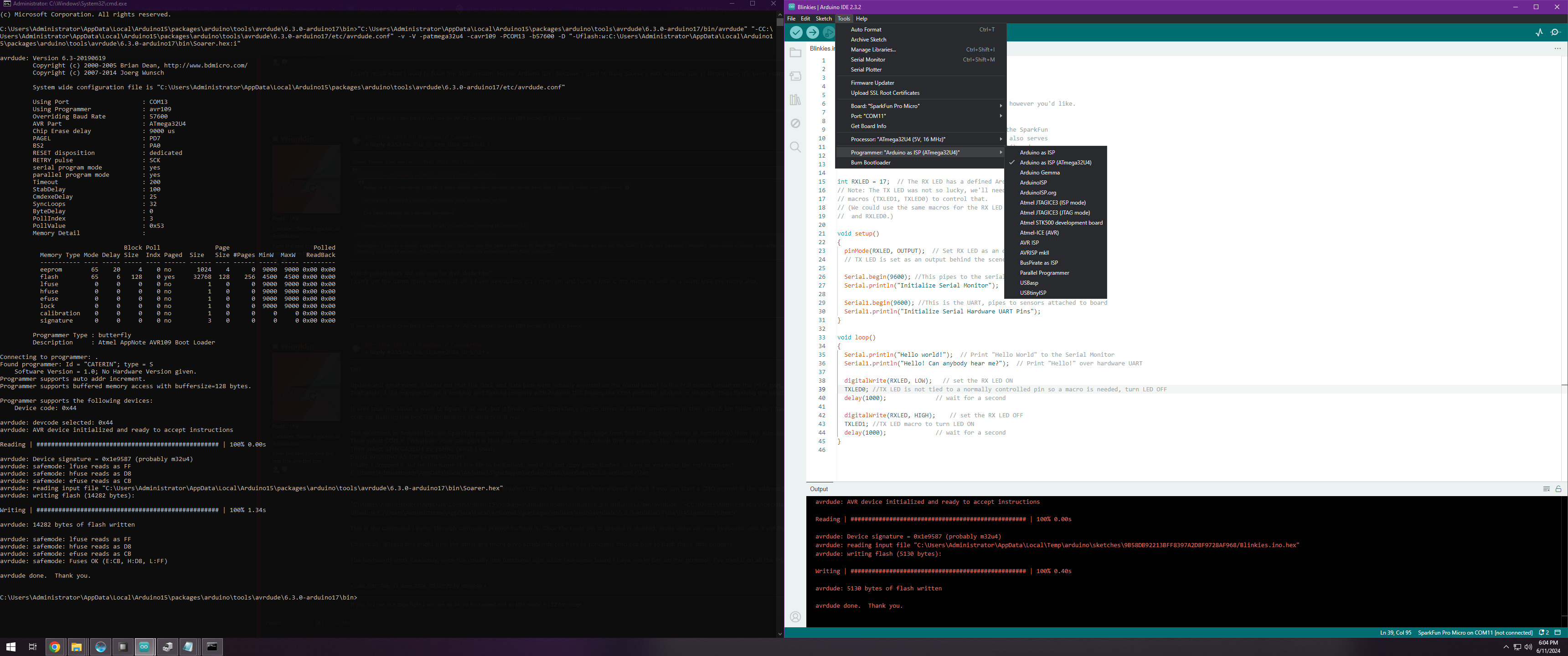Open the Serial Monitor icon in toolbar
The width and height of the screenshot is (1568, 656).
pyautogui.click(x=1555, y=32)
